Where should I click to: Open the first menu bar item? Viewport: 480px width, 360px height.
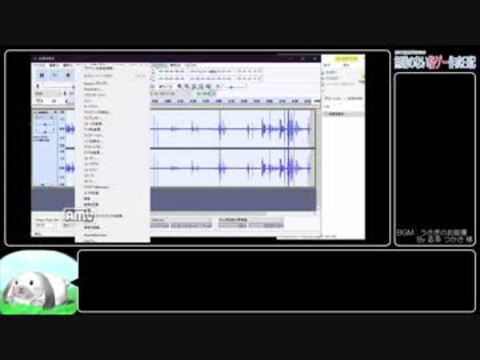(x=40, y=65)
